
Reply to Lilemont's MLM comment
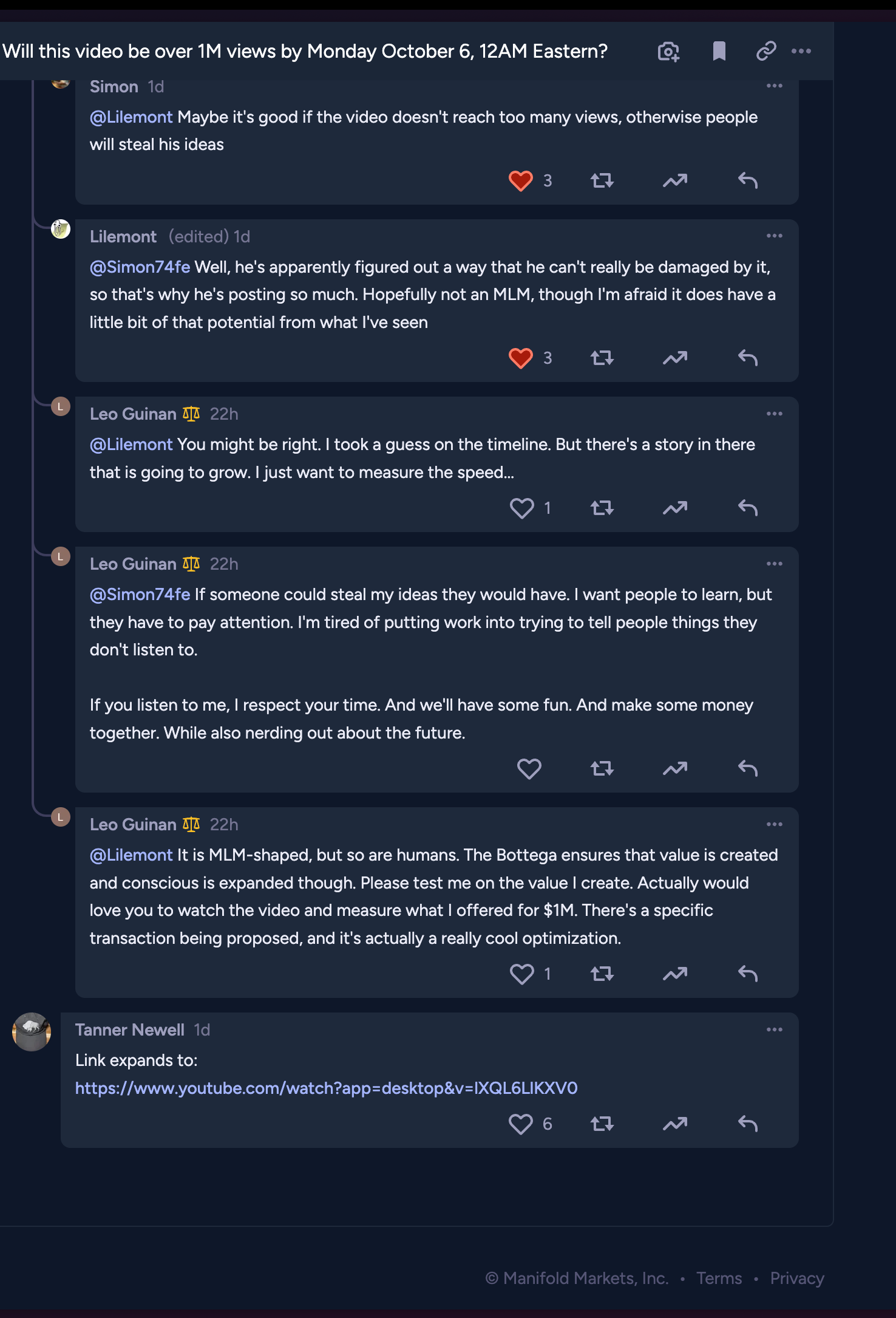click(x=748, y=358)
